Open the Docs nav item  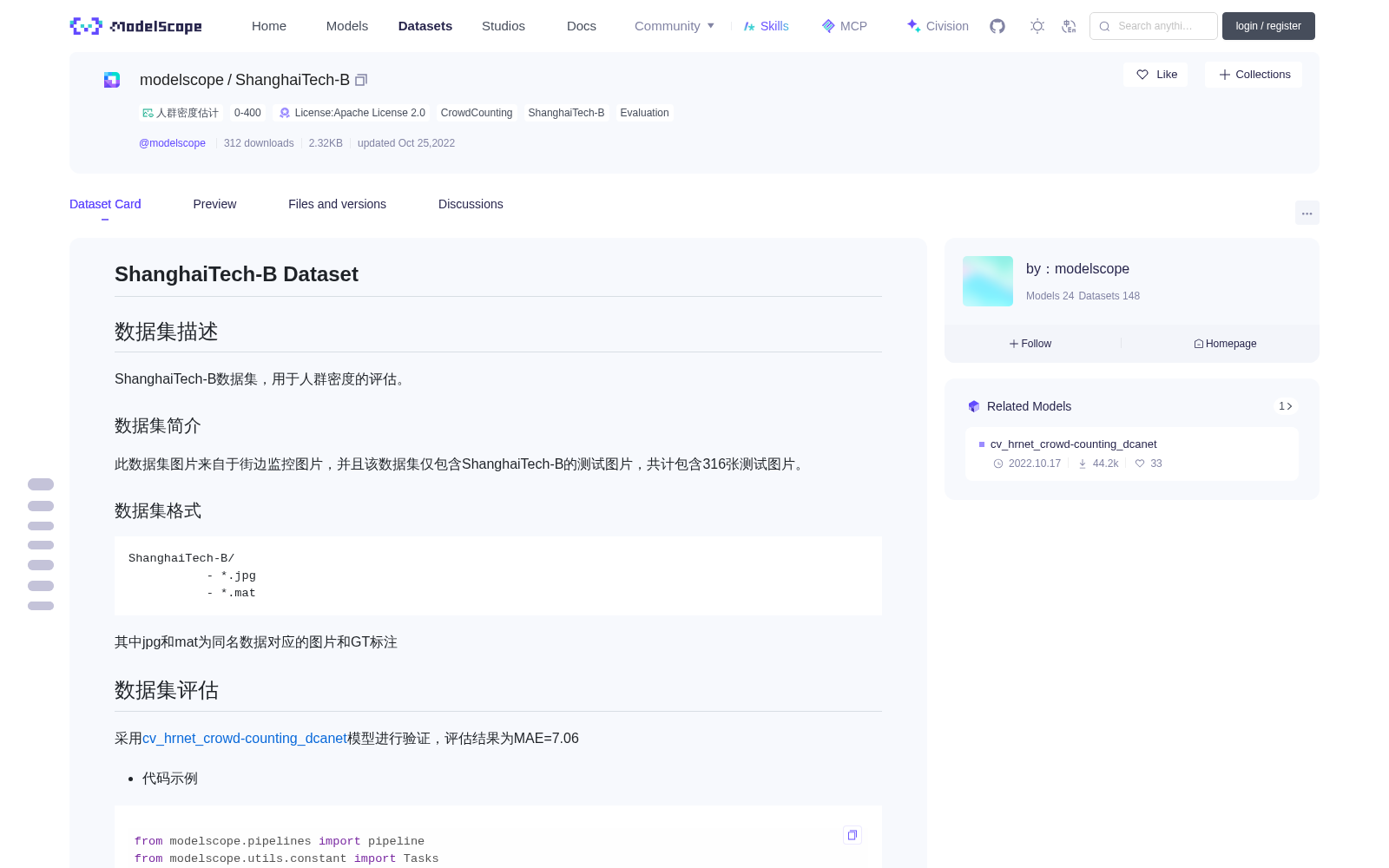[x=582, y=26]
